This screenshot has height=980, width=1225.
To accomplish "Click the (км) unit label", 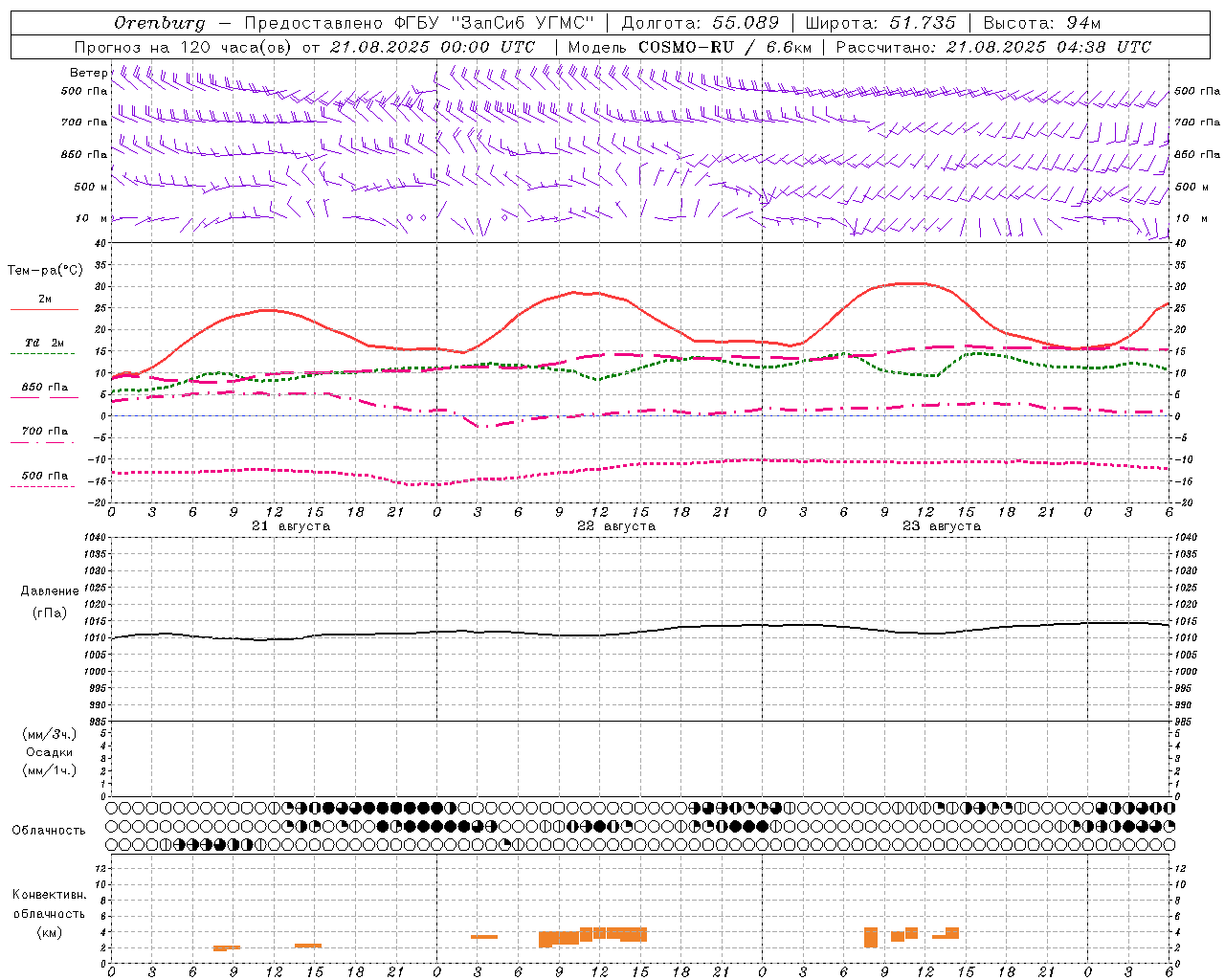I will pyautogui.click(x=50, y=931).
